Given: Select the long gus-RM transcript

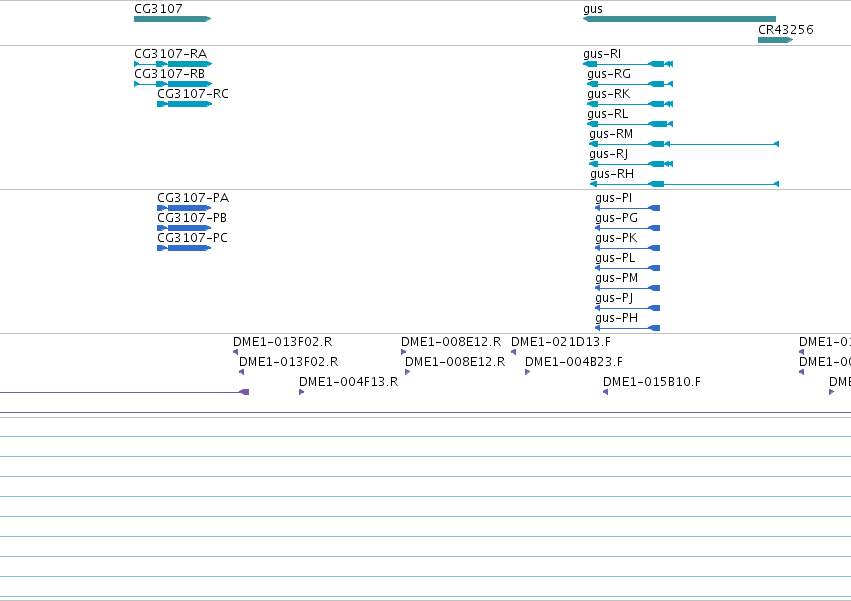Looking at the screenshot, I should coord(684,144).
